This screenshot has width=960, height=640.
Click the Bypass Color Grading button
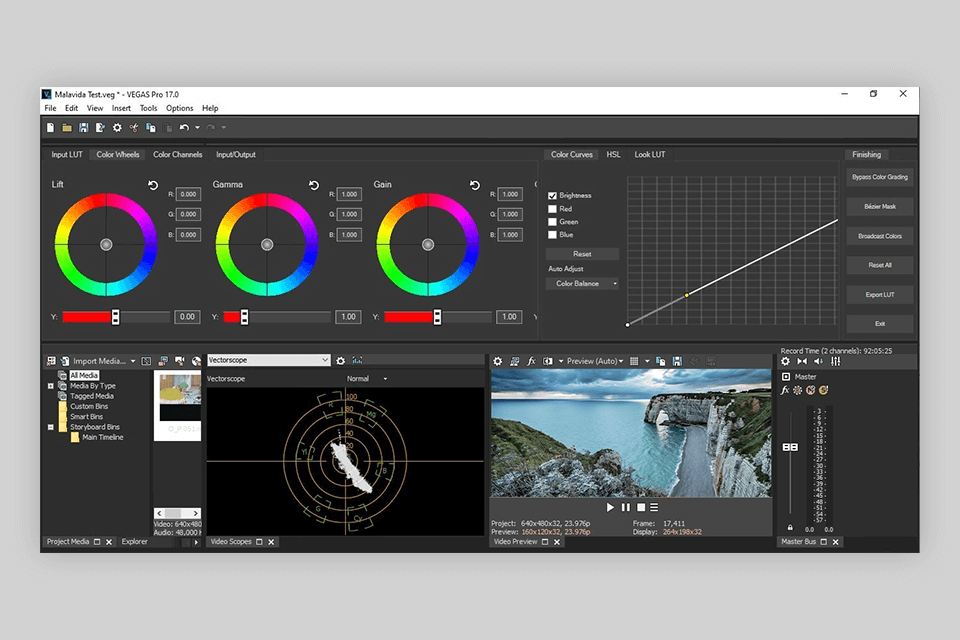(880, 177)
